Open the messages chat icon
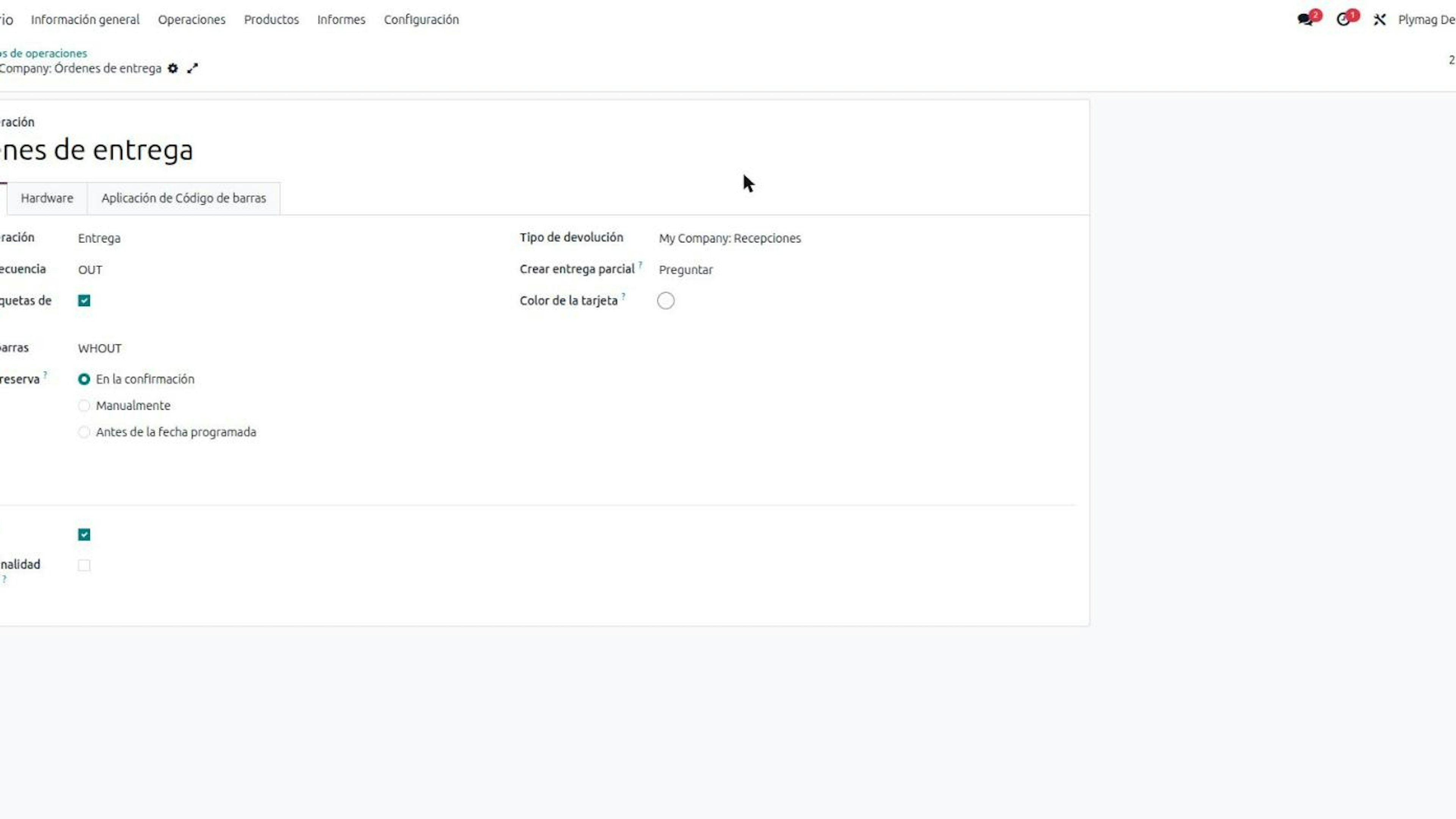The image size is (1456, 819). [1305, 20]
